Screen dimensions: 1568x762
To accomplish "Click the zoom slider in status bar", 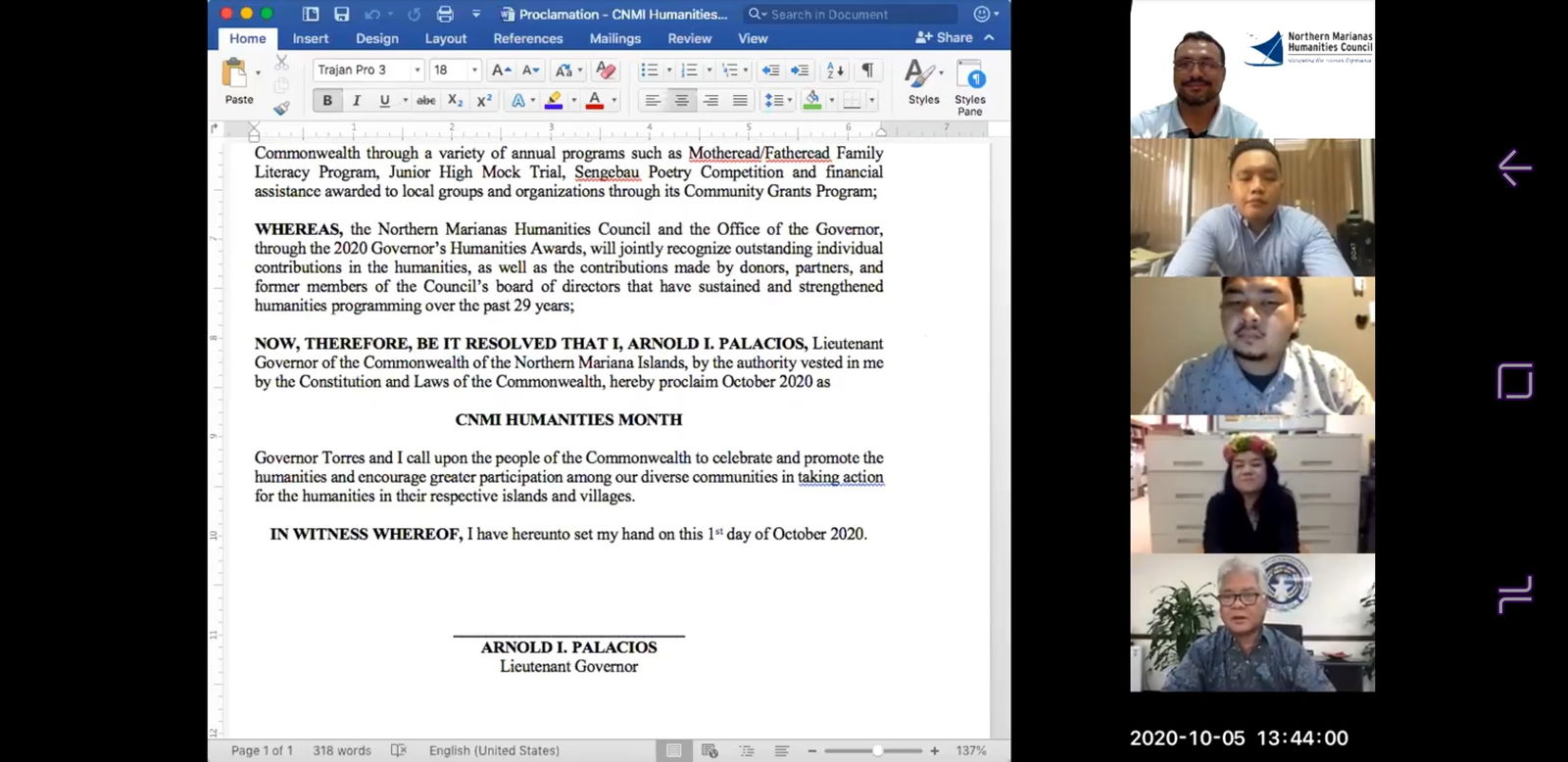I will click(875, 750).
